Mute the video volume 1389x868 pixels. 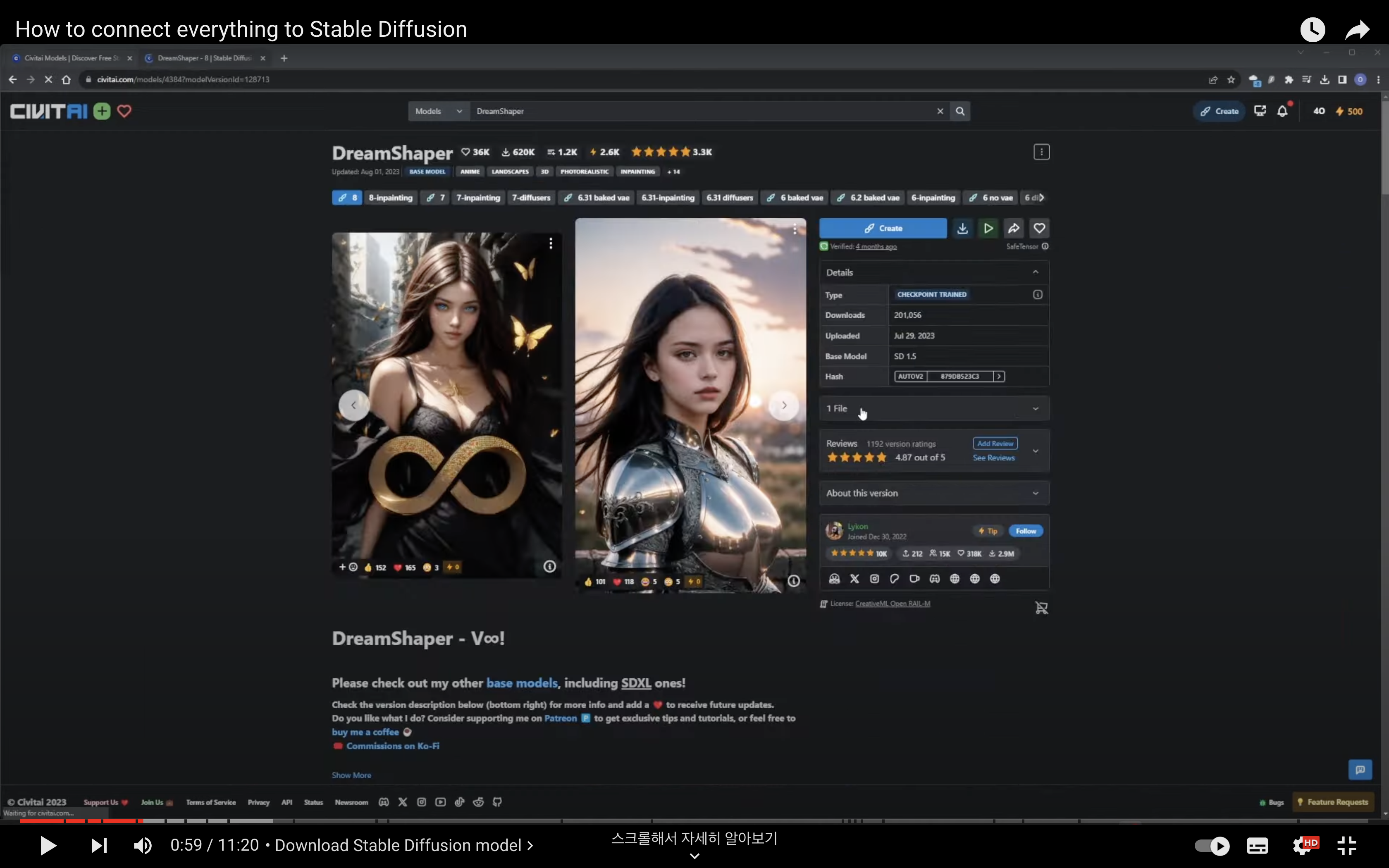pyautogui.click(x=142, y=845)
